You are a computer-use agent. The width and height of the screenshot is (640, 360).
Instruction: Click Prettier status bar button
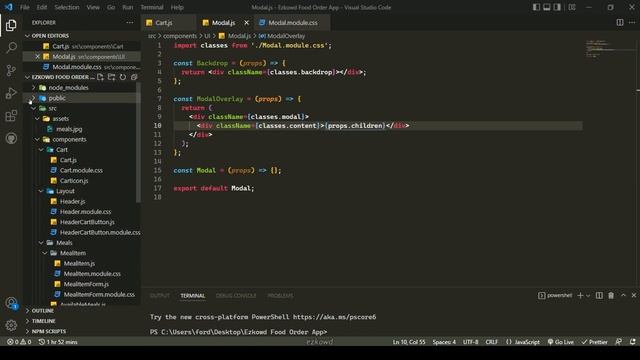(595, 342)
